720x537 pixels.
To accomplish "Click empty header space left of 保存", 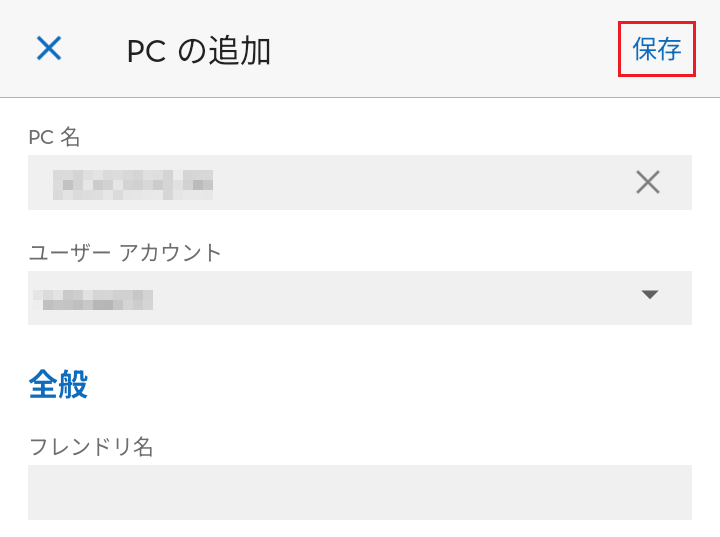I will [450, 49].
